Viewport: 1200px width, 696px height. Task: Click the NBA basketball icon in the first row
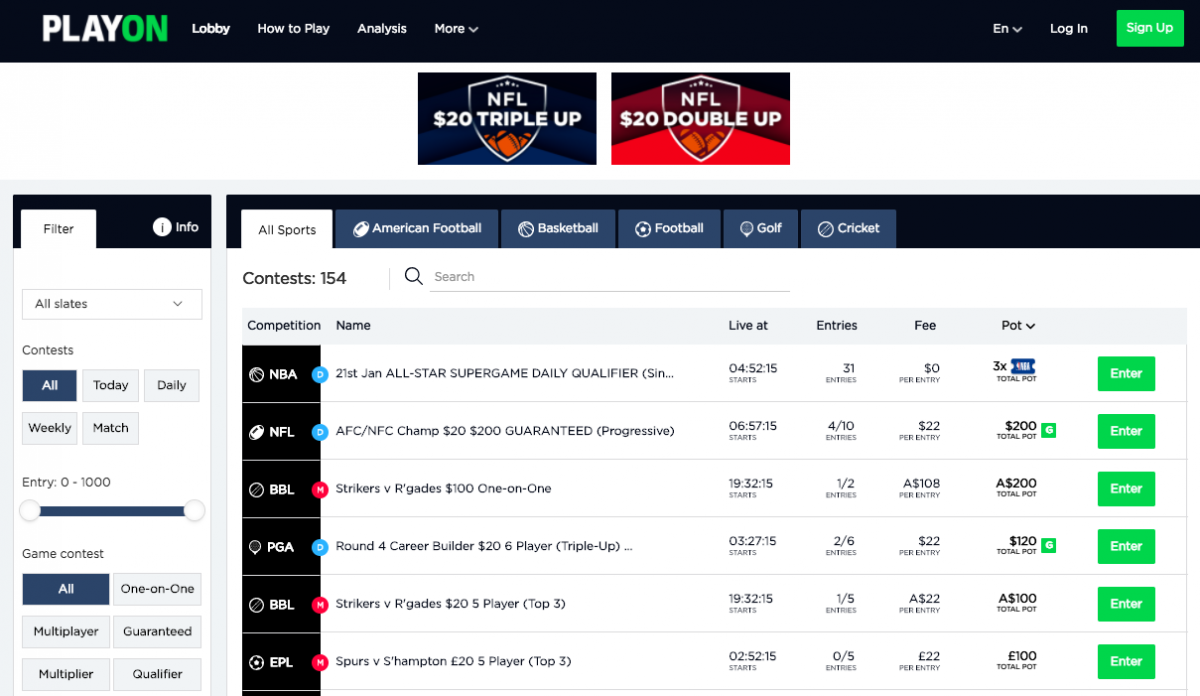pyautogui.click(x=257, y=374)
